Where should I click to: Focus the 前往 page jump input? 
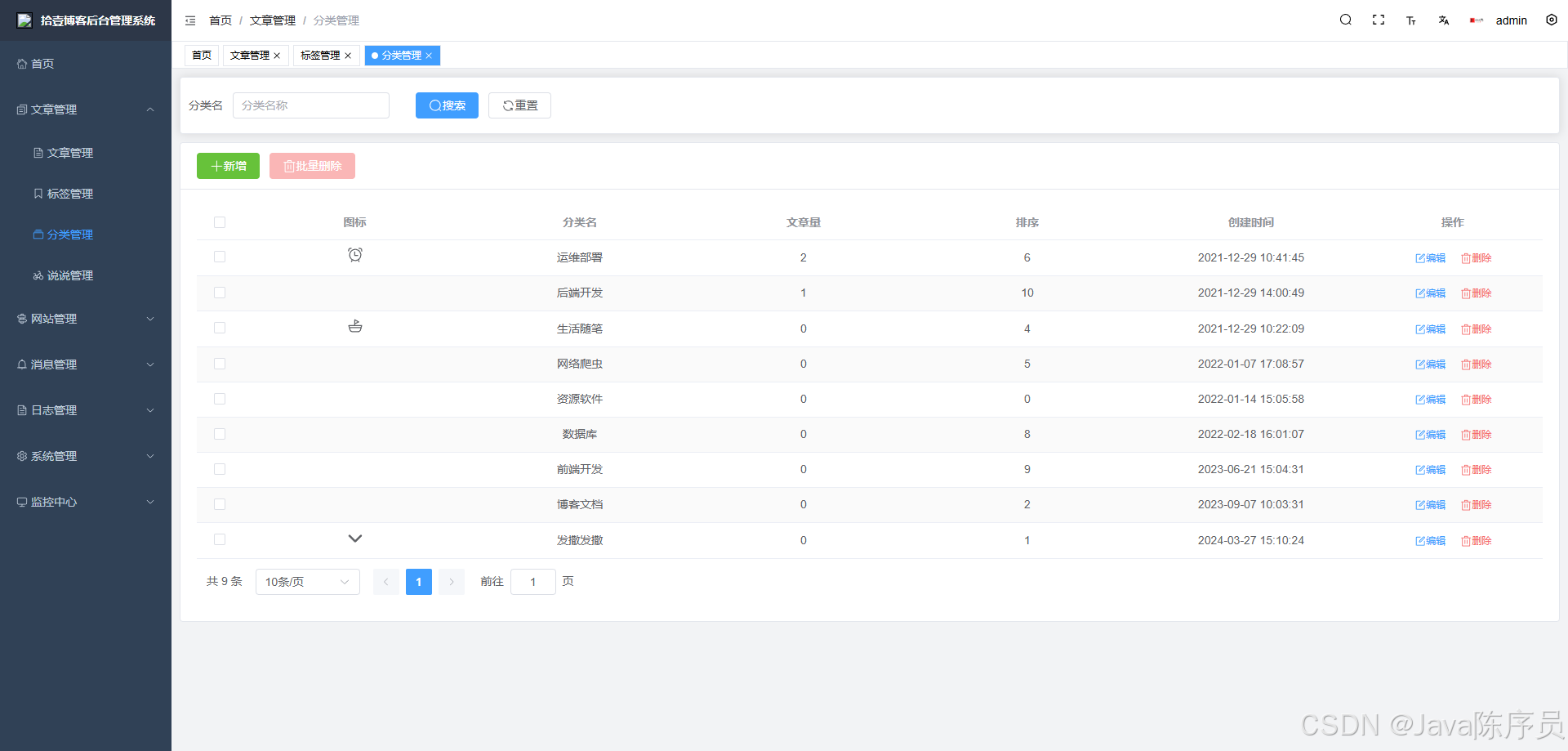(533, 582)
